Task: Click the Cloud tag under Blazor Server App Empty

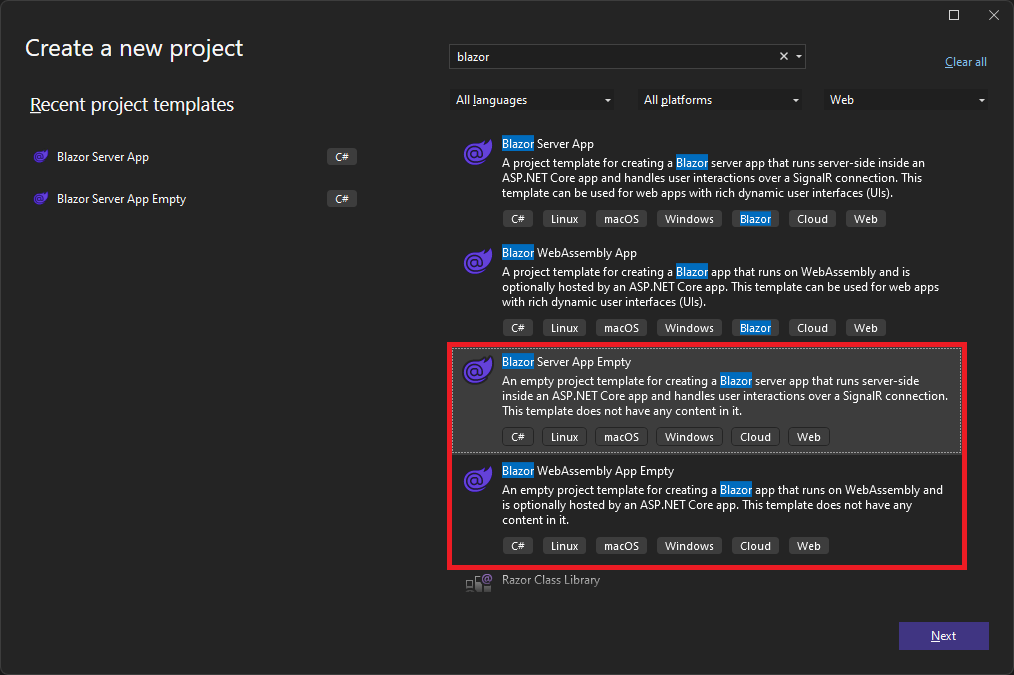Action: [755, 437]
